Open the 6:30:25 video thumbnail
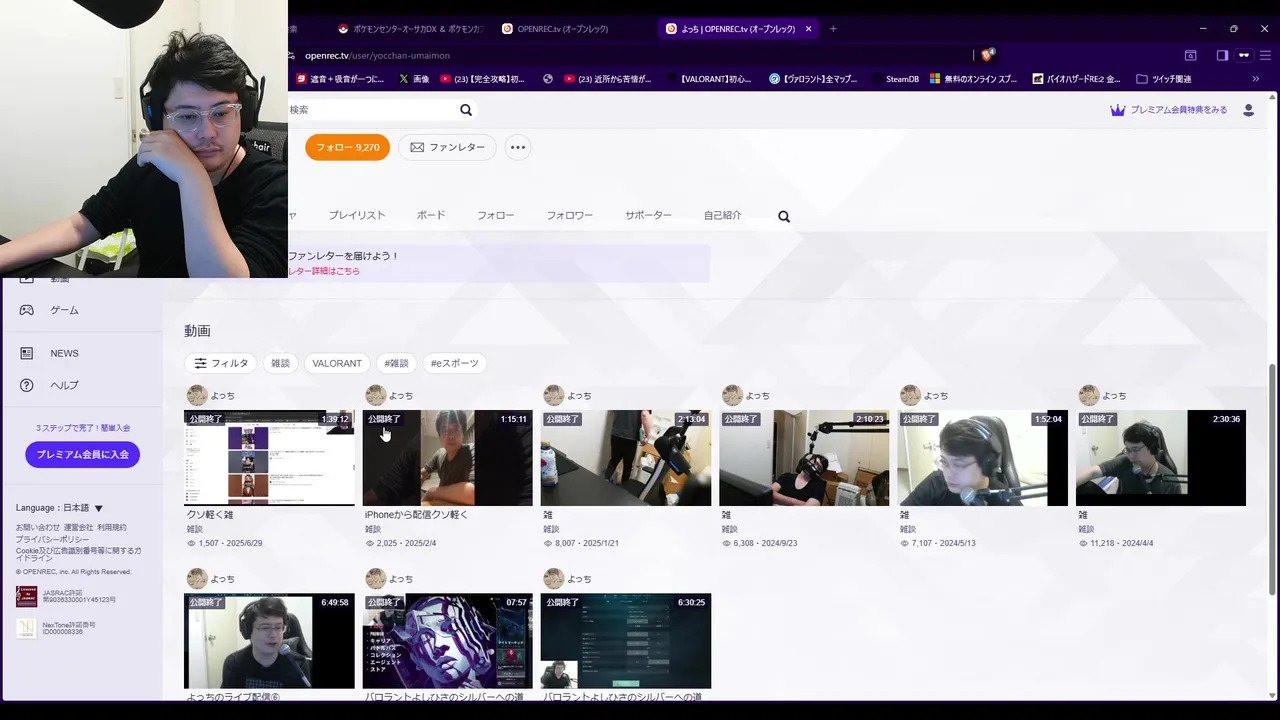Screen dimensions: 1280x720 click(626, 641)
